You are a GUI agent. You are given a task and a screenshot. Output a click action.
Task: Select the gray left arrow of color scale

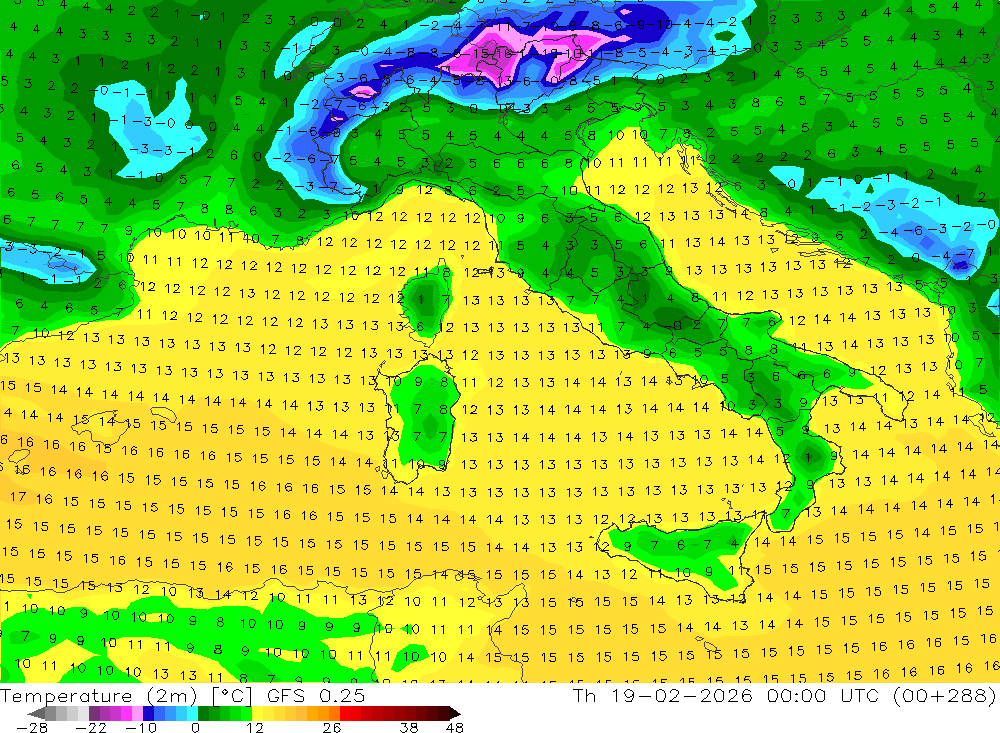pos(36,713)
